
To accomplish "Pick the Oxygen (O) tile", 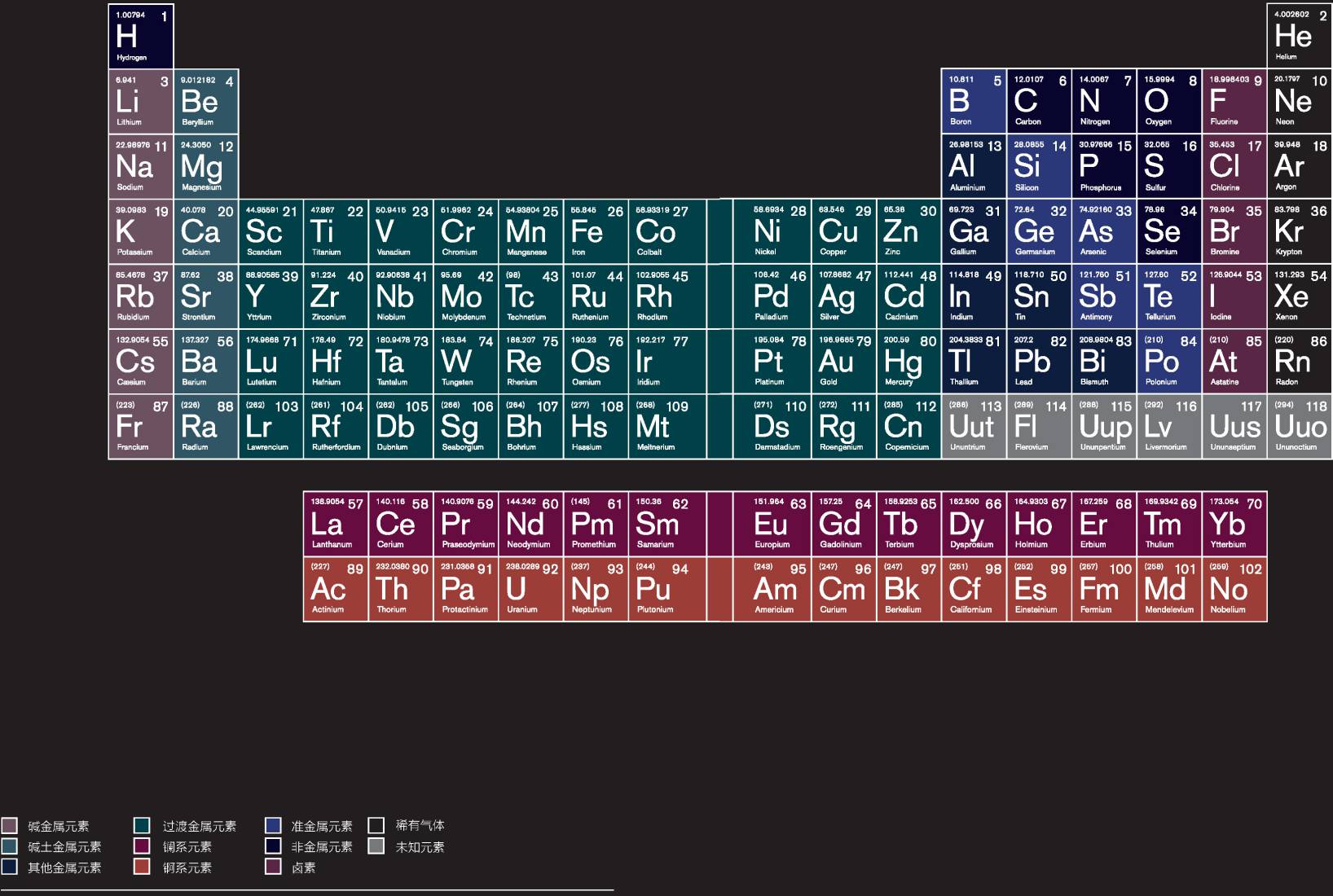I will click(x=1169, y=101).
